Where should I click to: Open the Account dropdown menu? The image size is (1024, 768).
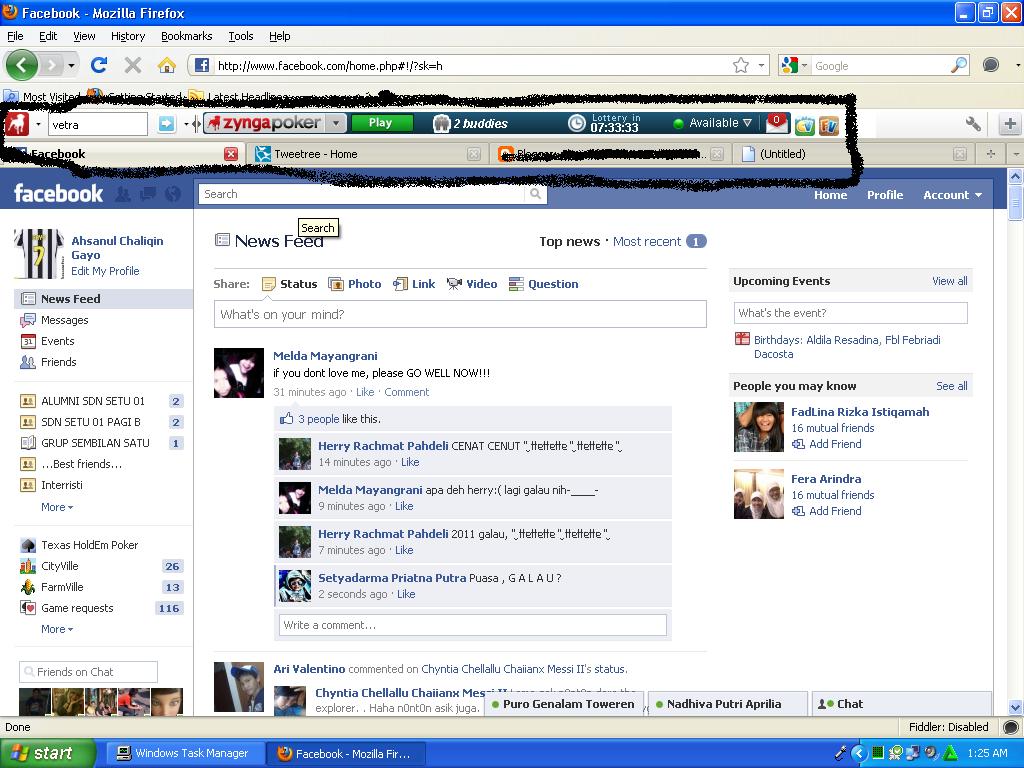pos(952,195)
